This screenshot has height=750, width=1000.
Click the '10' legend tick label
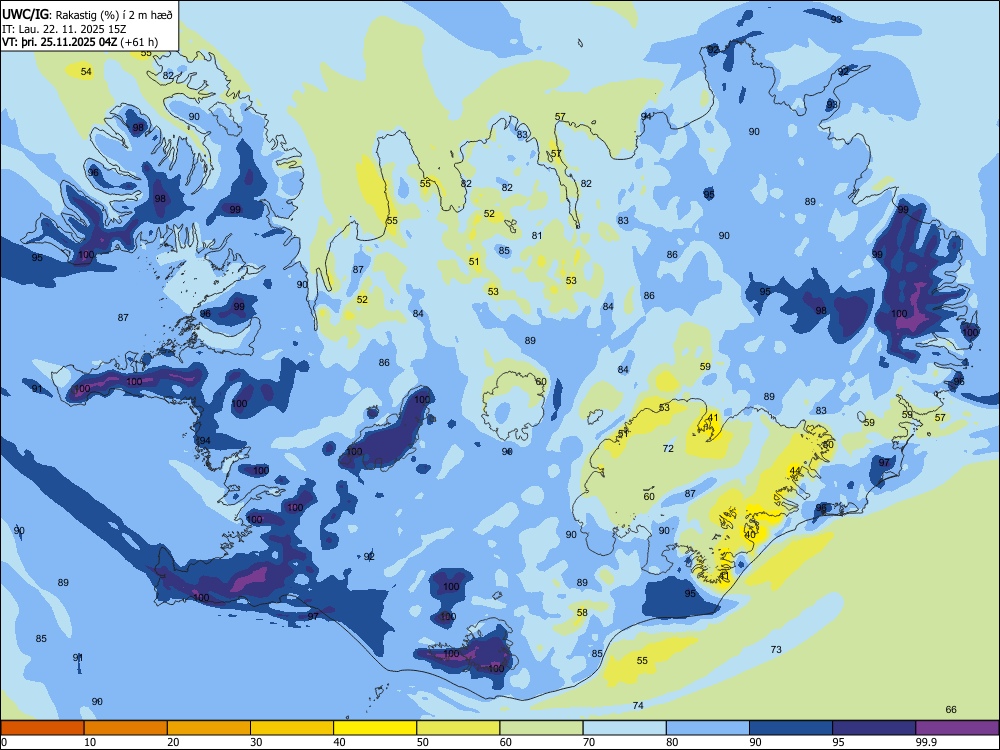coord(90,742)
